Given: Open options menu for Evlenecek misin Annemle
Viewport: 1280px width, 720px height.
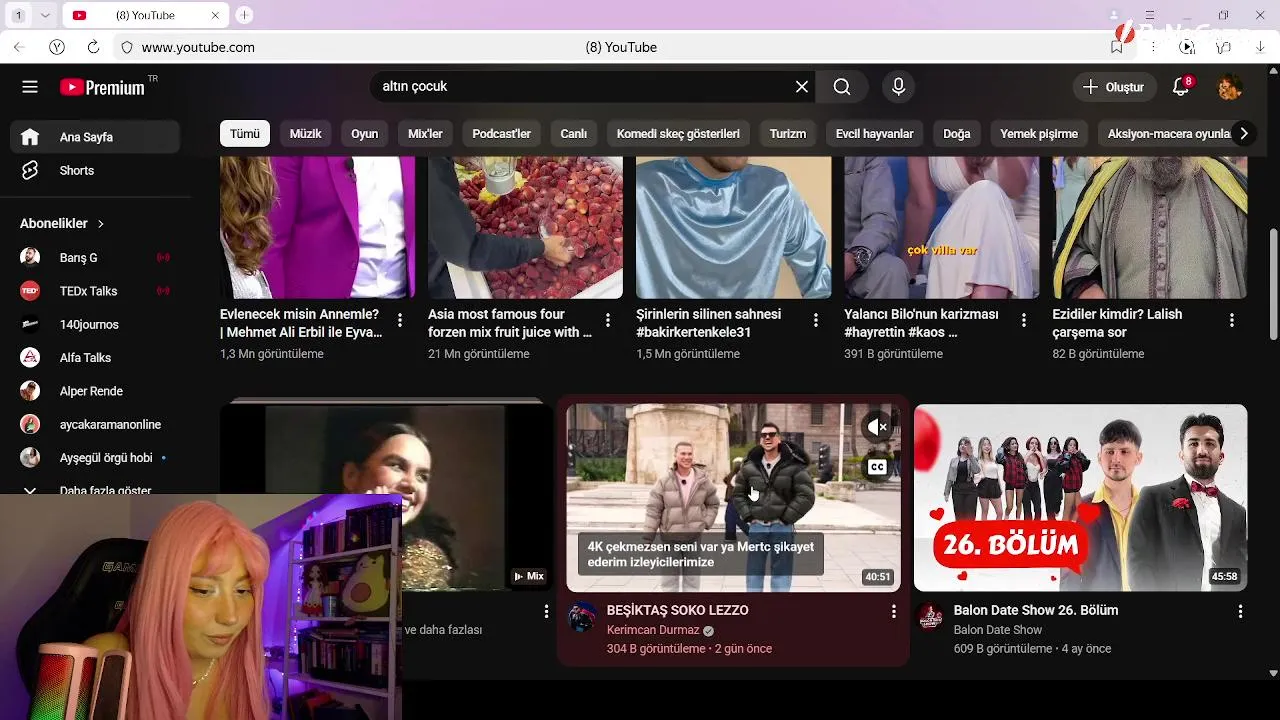Looking at the screenshot, I should coord(399,320).
